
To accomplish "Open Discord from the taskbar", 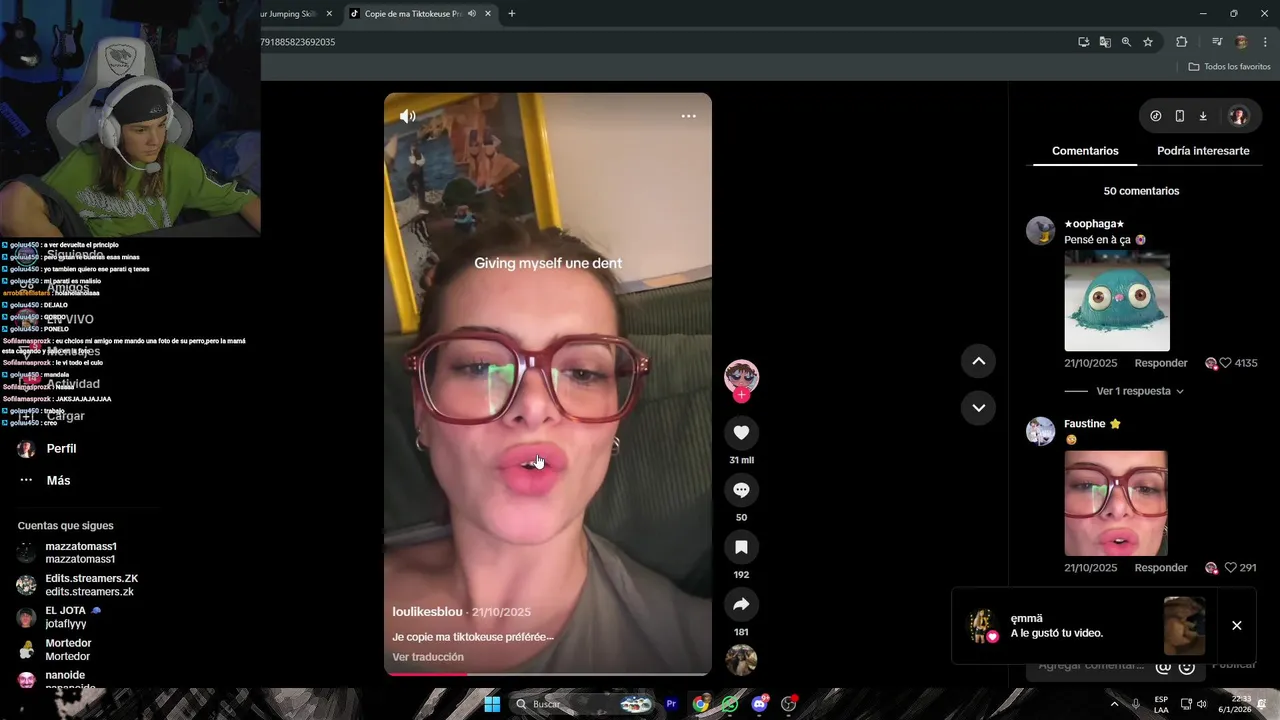I will tap(760, 704).
